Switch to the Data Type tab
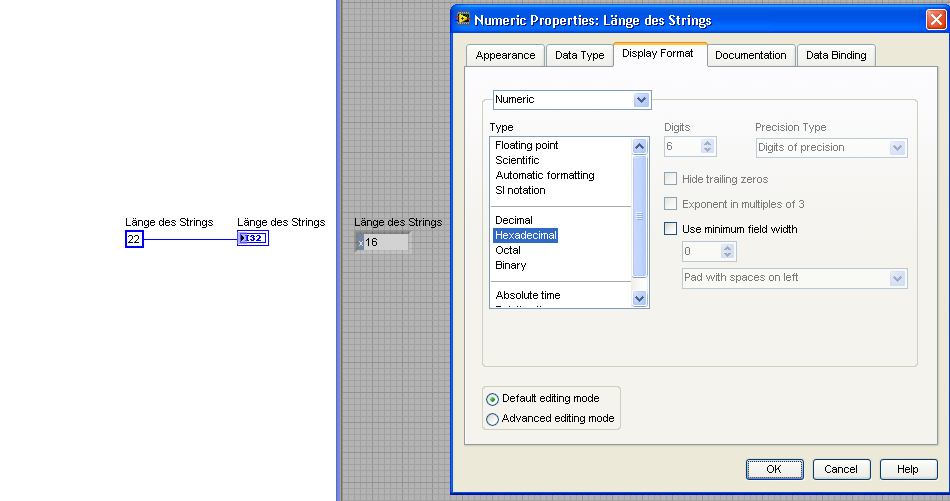This screenshot has height=501, width=950. tap(579, 55)
